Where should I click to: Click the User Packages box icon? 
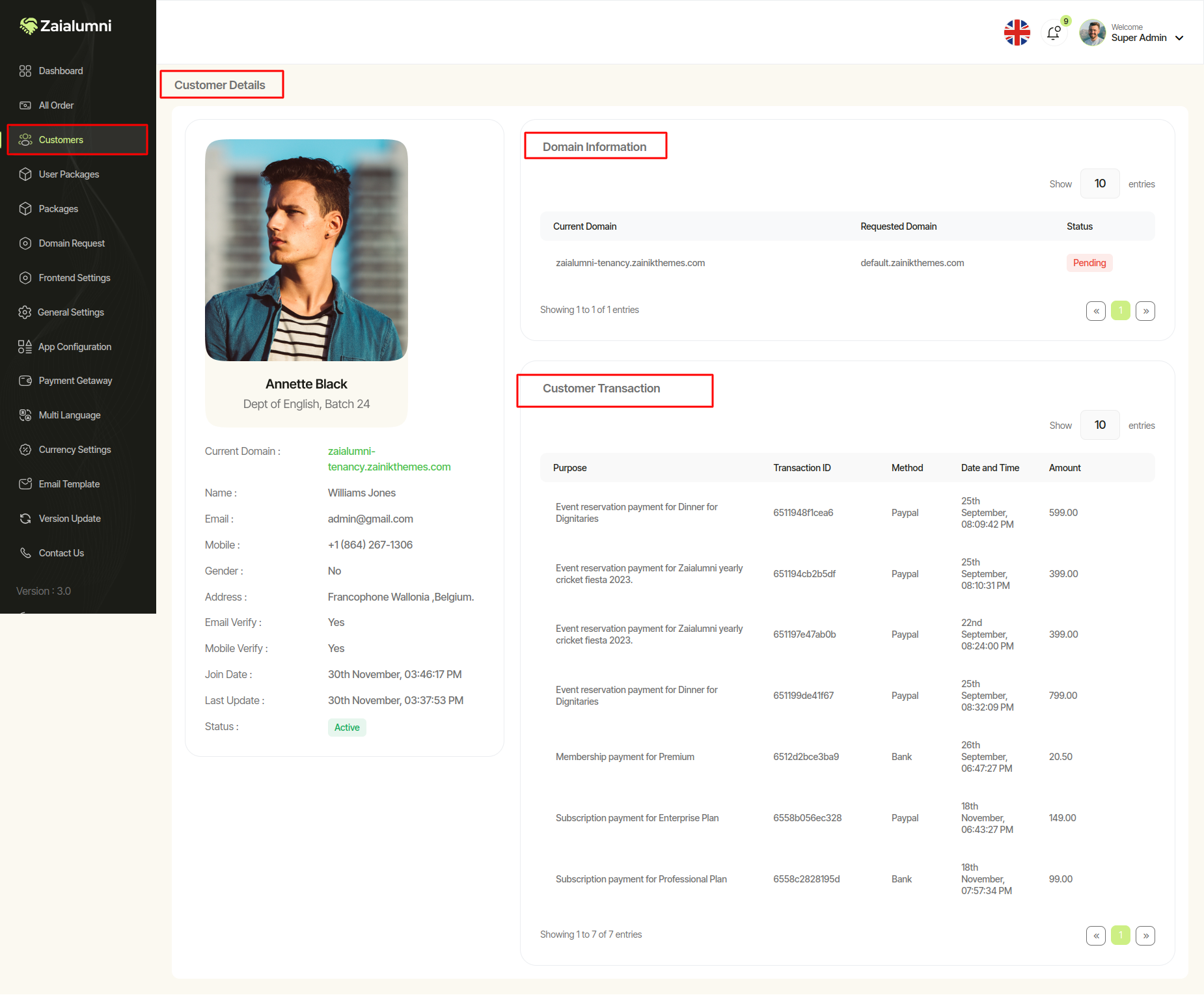pyautogui.click(x=25, y=174)
